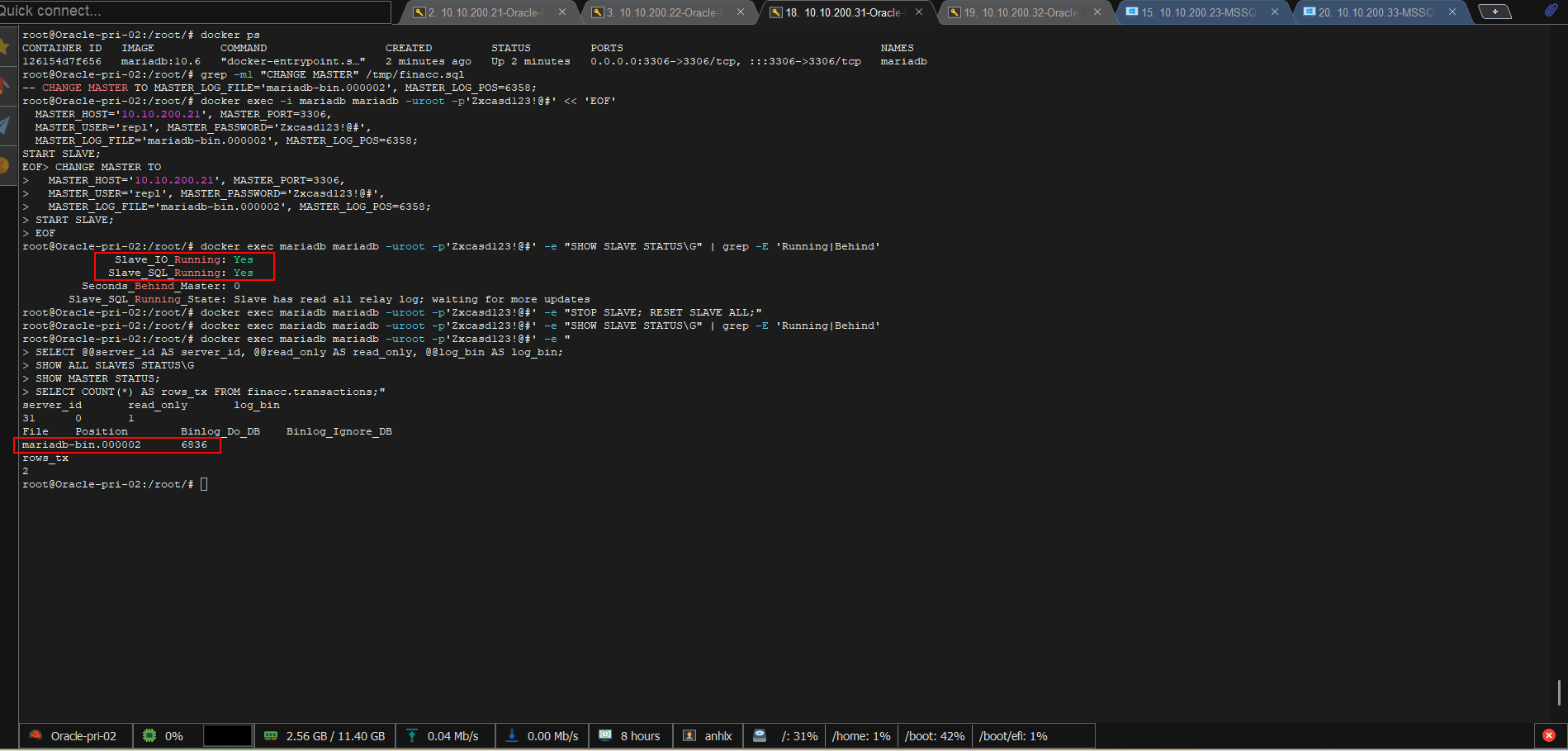The height and width of the screenshot is (751, 1568).
Task: Switch to tab 3. 10.10.200.22-Oracle
Action: click(667, 12)
